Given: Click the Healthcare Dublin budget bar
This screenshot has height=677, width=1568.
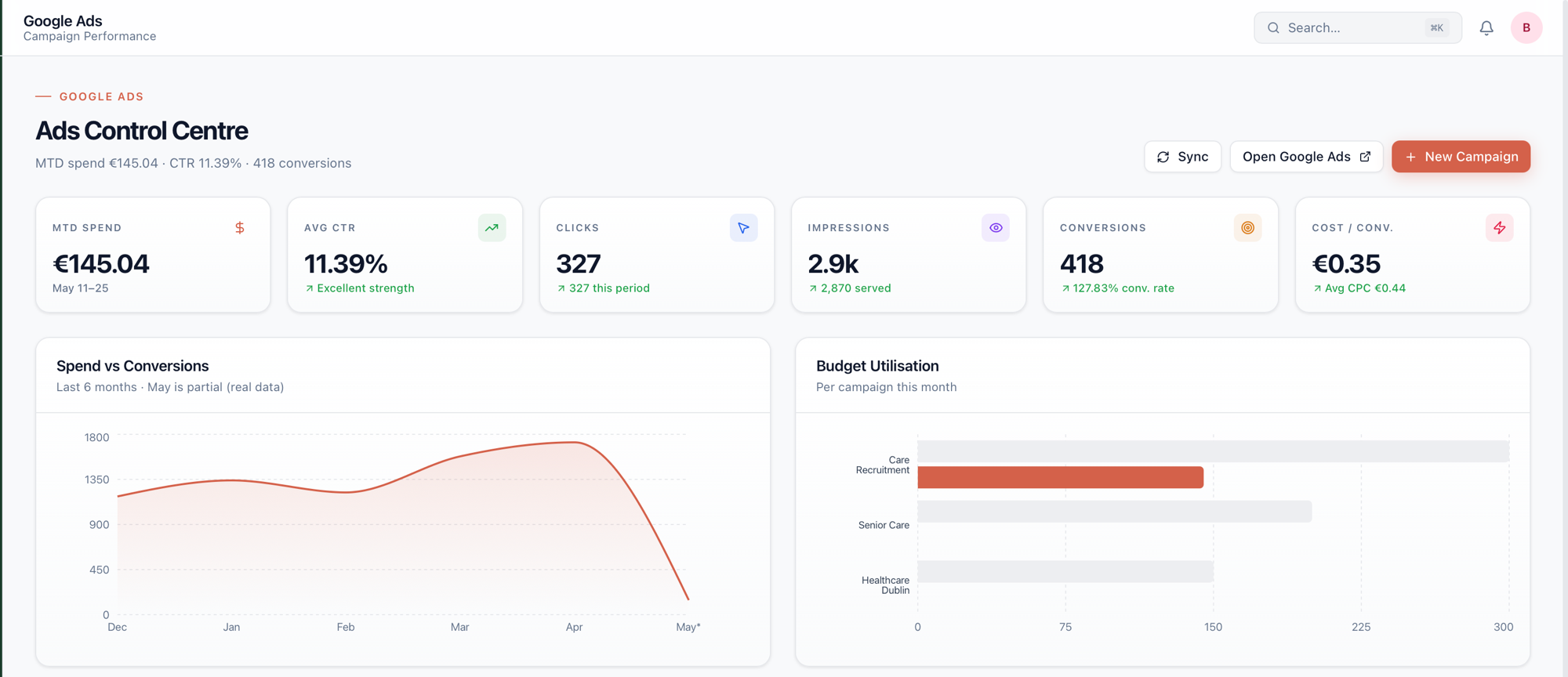Looking at the screenshot, I should 1065,571.
